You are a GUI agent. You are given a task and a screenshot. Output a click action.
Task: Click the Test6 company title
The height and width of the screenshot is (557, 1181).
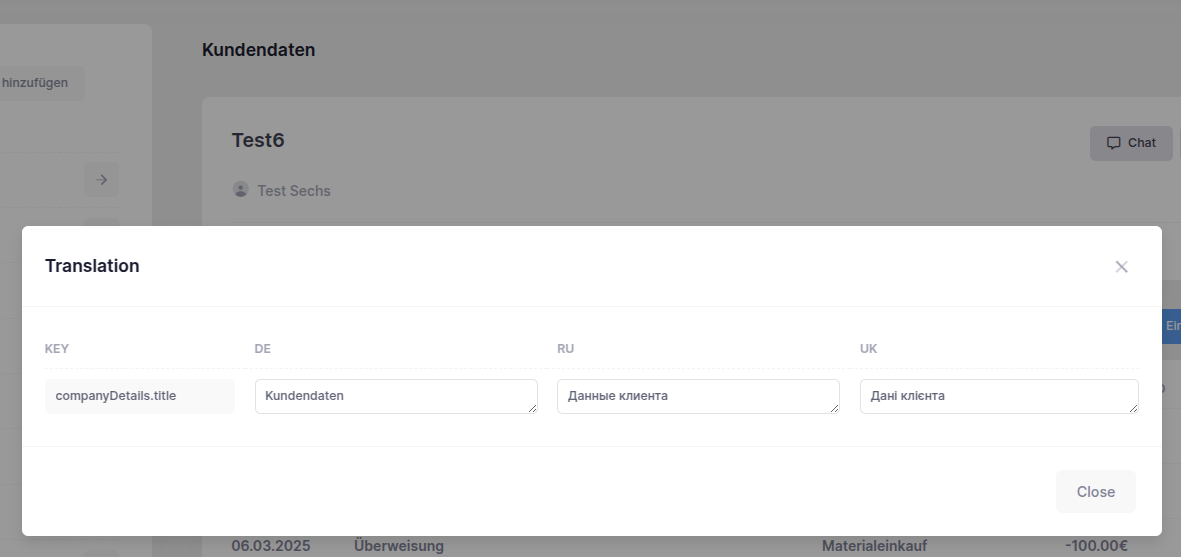click(258, 140)
